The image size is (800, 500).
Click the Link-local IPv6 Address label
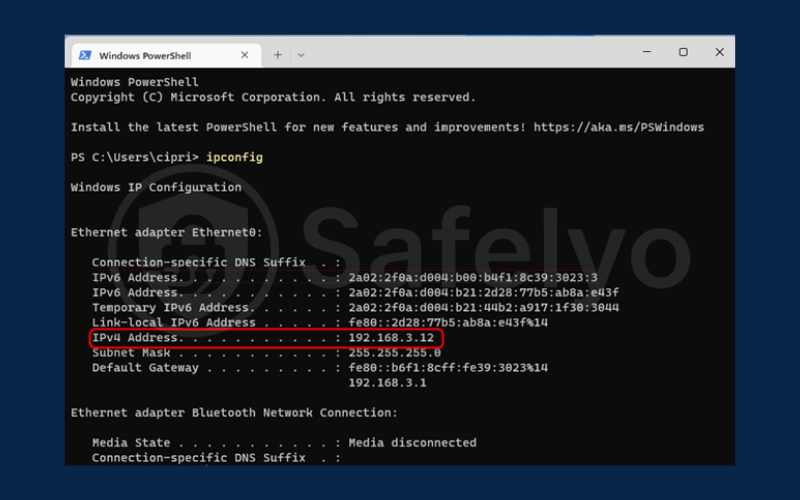point(174,323)
